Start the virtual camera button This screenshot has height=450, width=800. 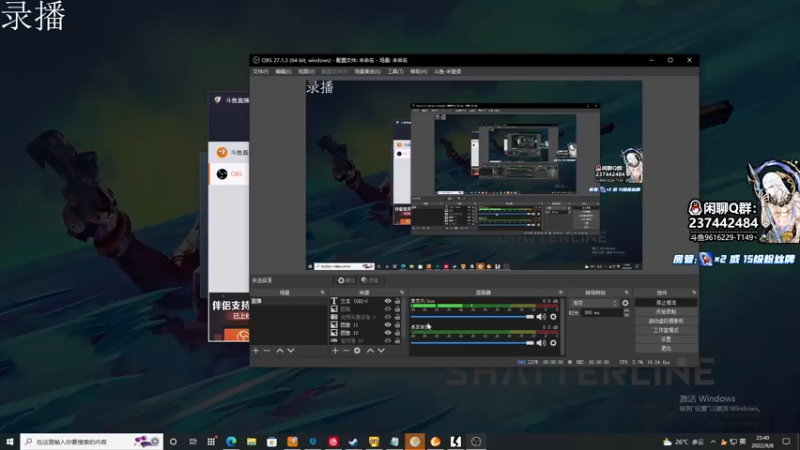(x=666, y=321)
